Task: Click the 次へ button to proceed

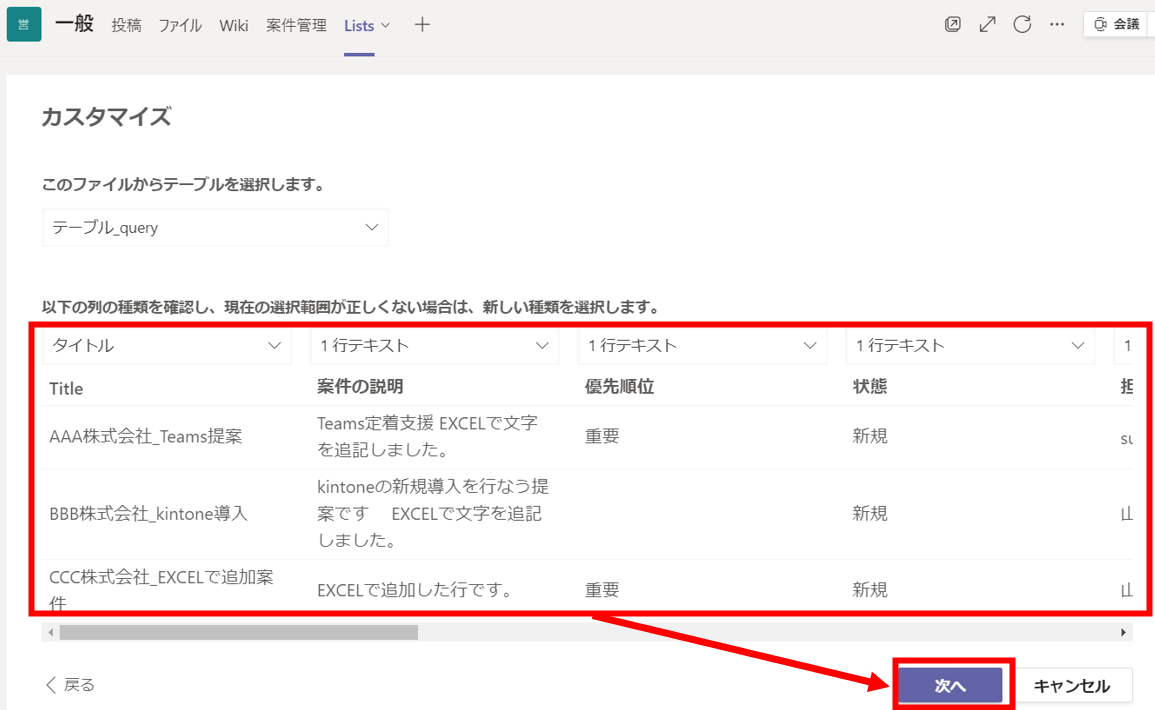Action: pos(952,686)
